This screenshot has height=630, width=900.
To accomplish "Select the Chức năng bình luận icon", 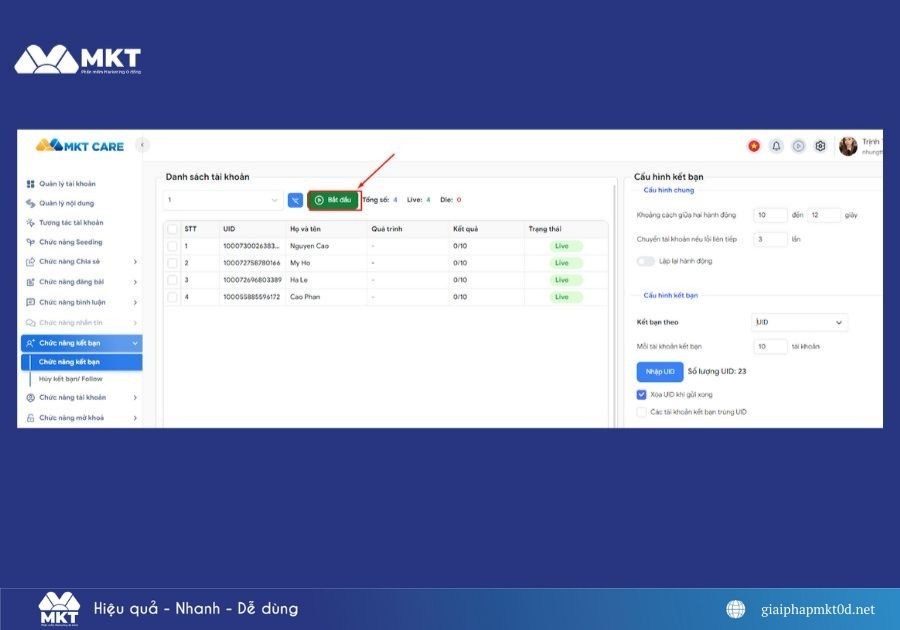I will (32, 301).
